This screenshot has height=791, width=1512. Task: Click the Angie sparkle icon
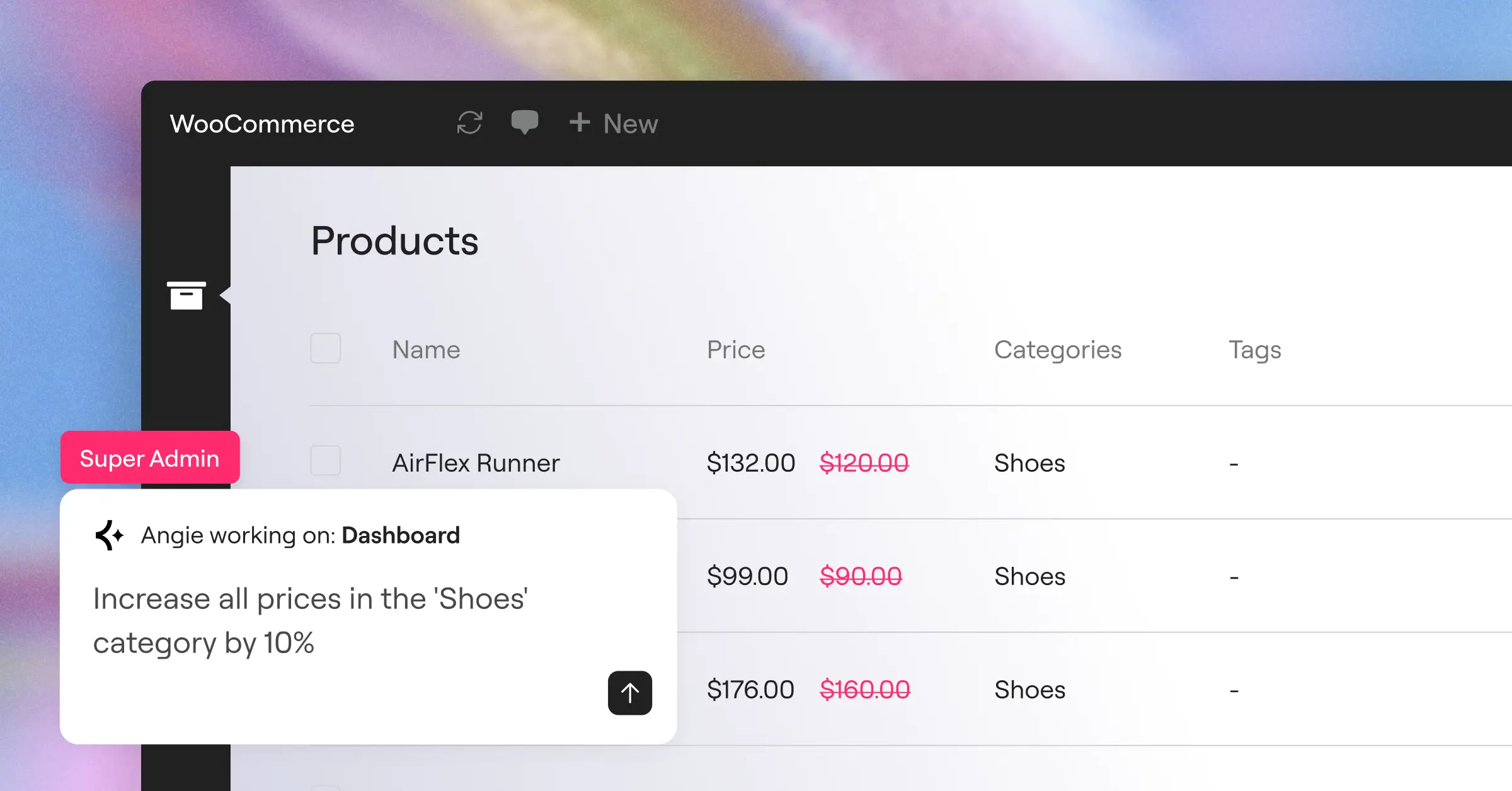click(x=110, y=535)
